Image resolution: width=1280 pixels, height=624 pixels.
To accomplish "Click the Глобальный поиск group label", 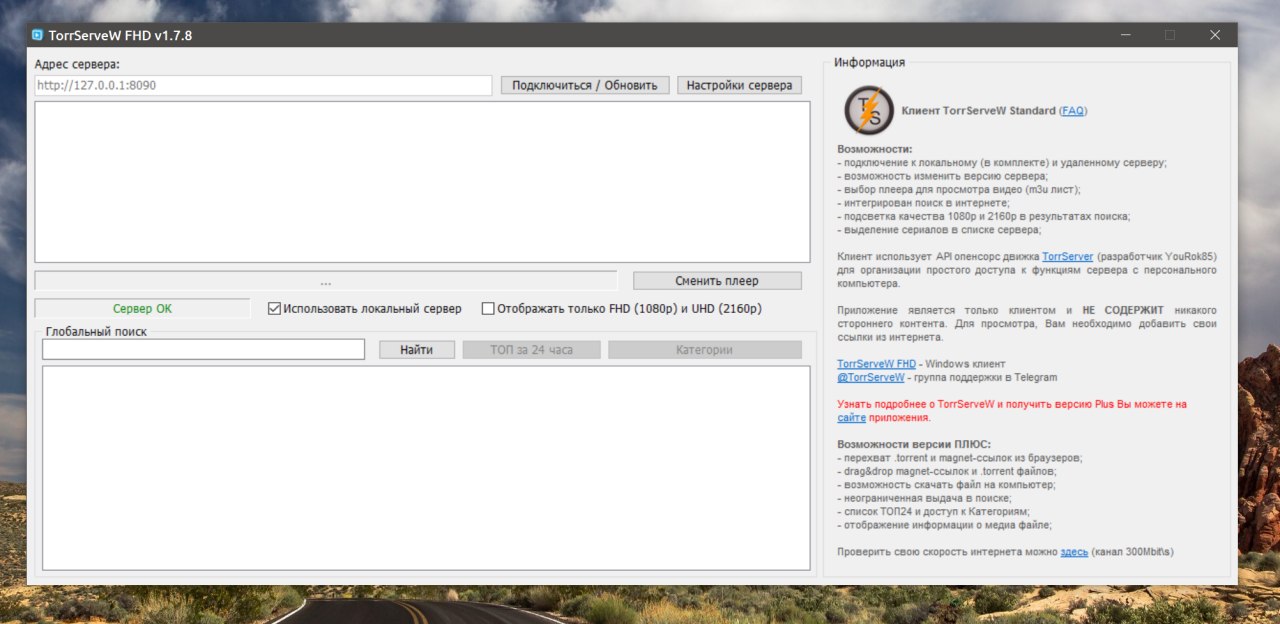I will click(x=96, y=331).
